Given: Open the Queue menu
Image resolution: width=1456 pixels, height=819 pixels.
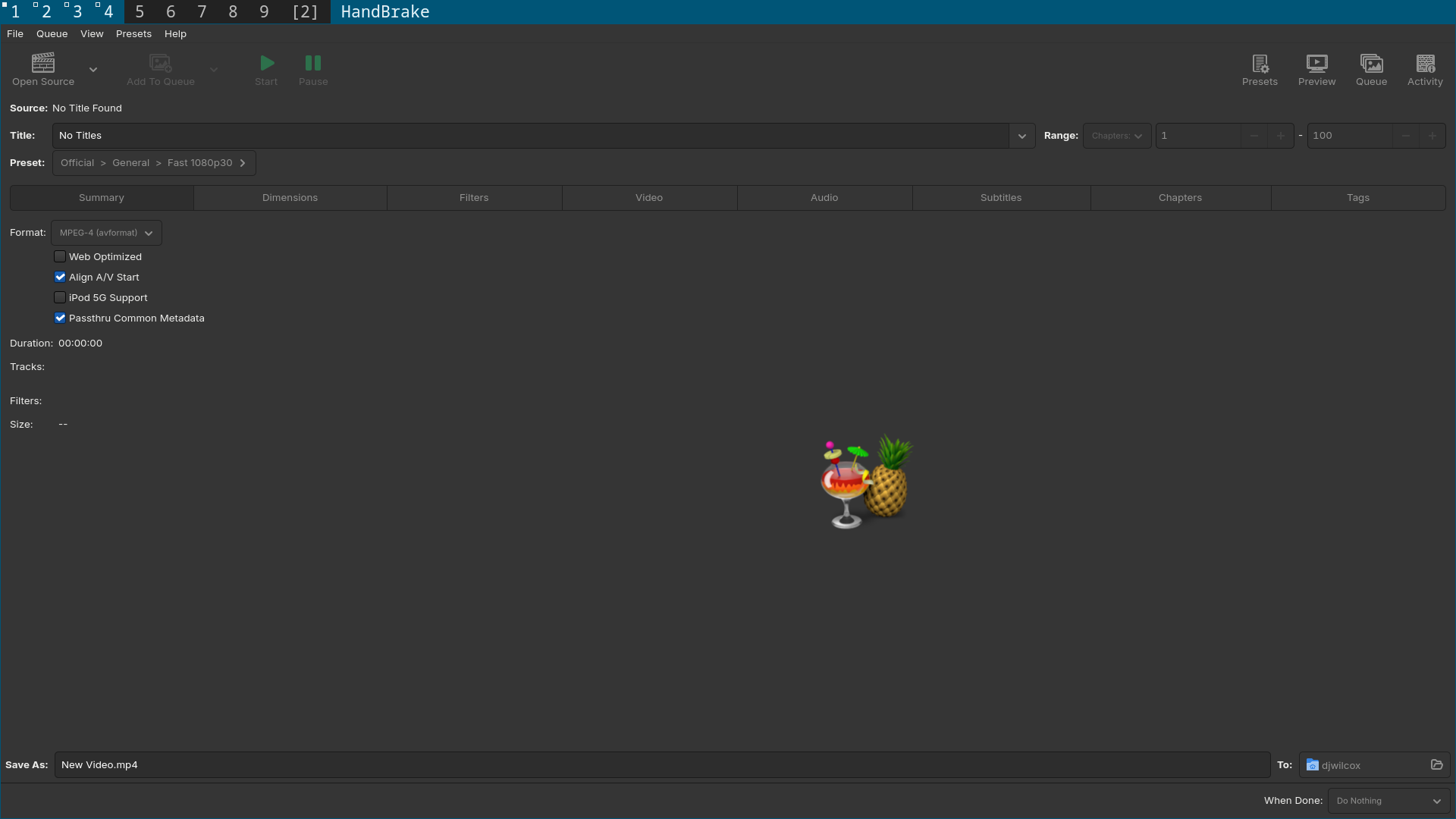Looking at the screenshot, I should coord(52,34).
